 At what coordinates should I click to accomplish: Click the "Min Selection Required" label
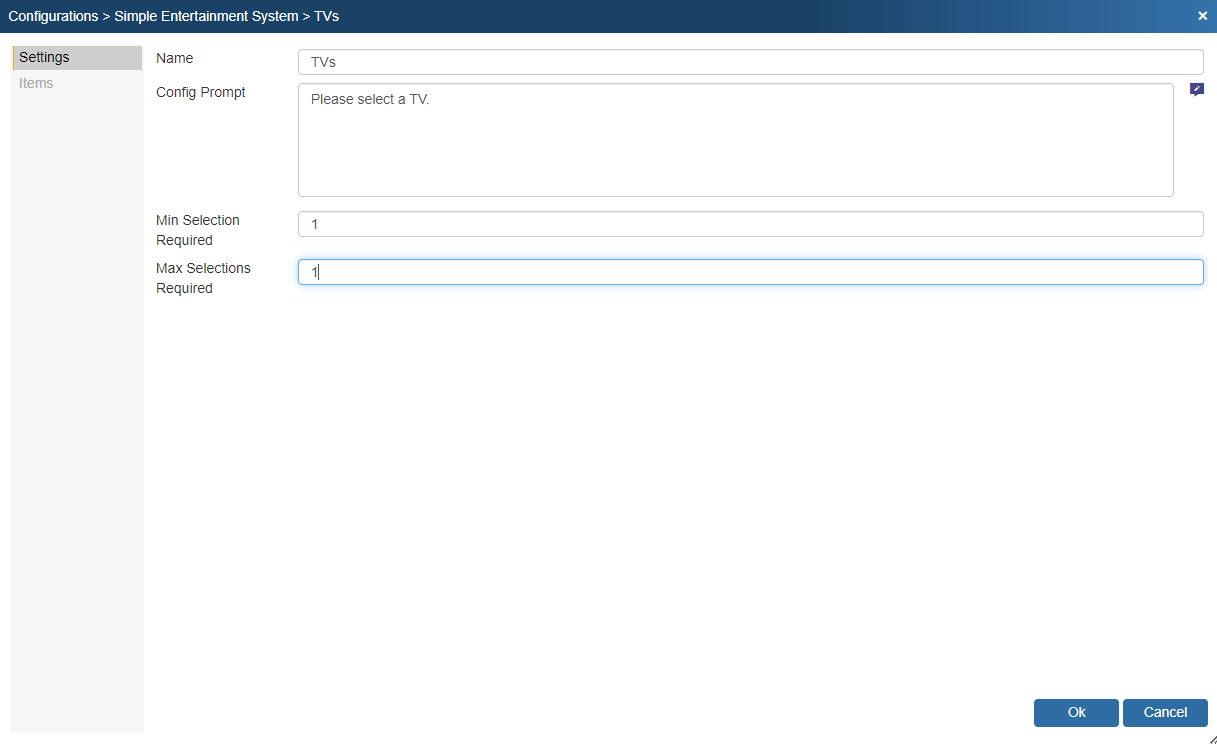(x=198, y=230)
